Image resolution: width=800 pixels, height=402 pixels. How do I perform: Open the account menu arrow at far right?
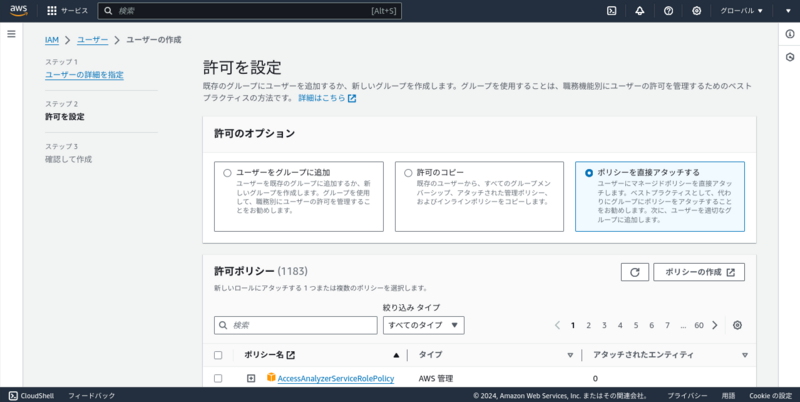pos(788,11)
